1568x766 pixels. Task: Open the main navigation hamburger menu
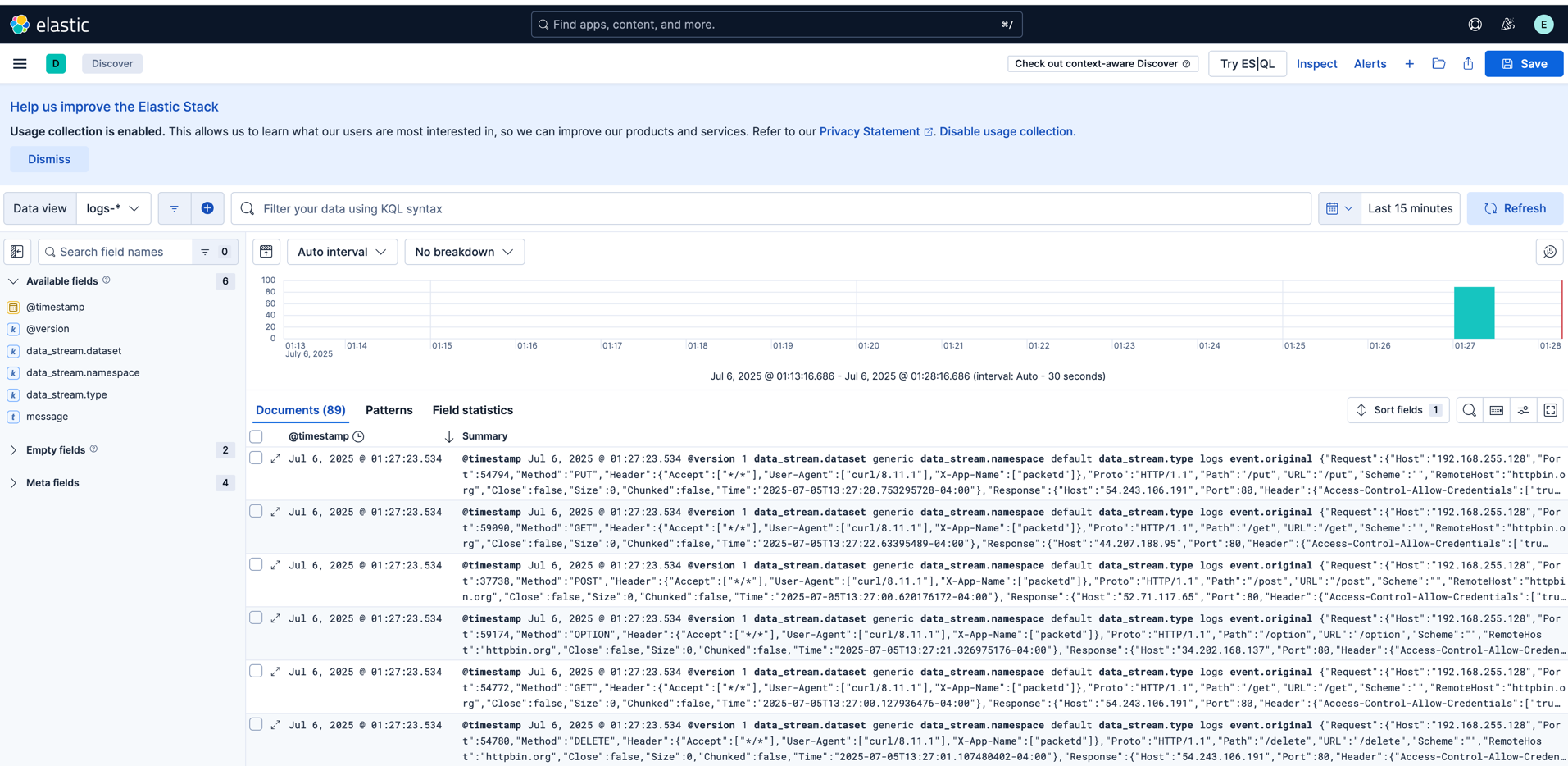pos(19,63)
